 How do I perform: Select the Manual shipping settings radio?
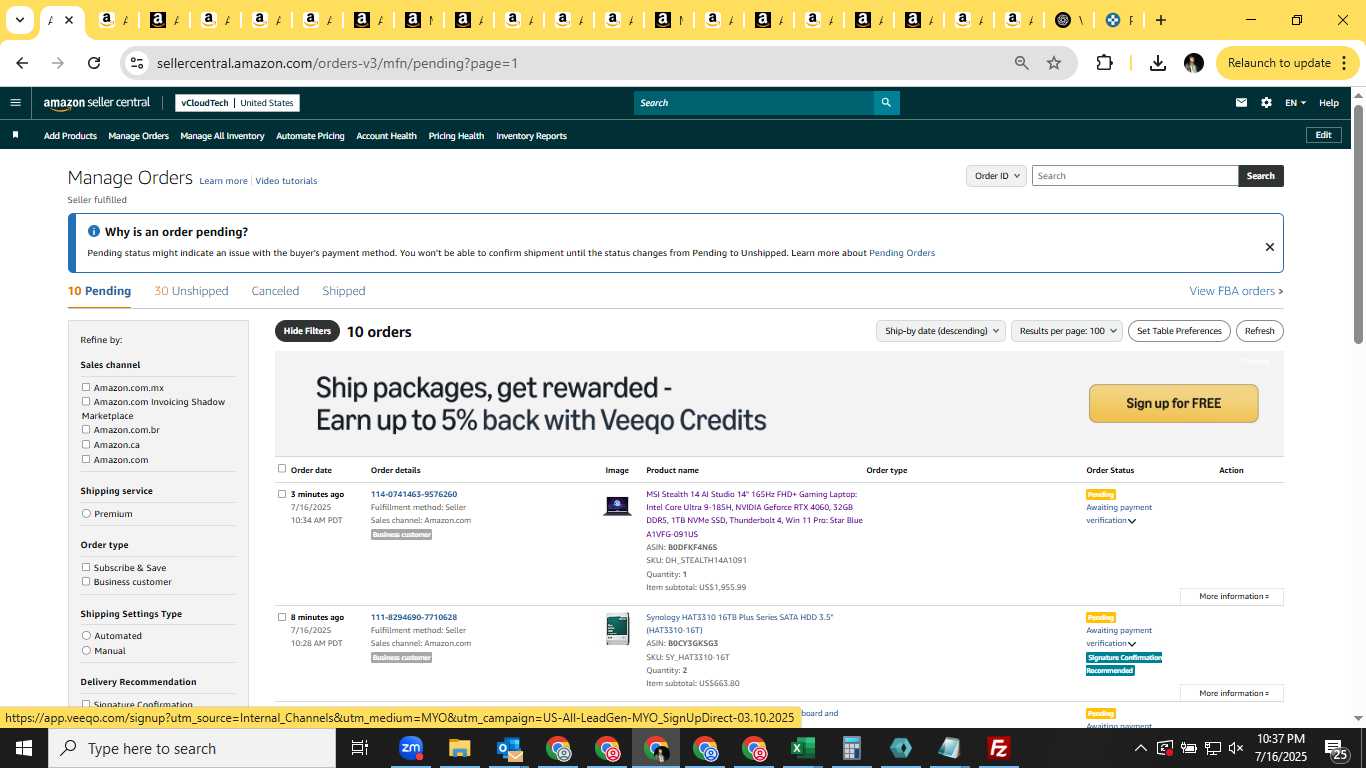86,650
